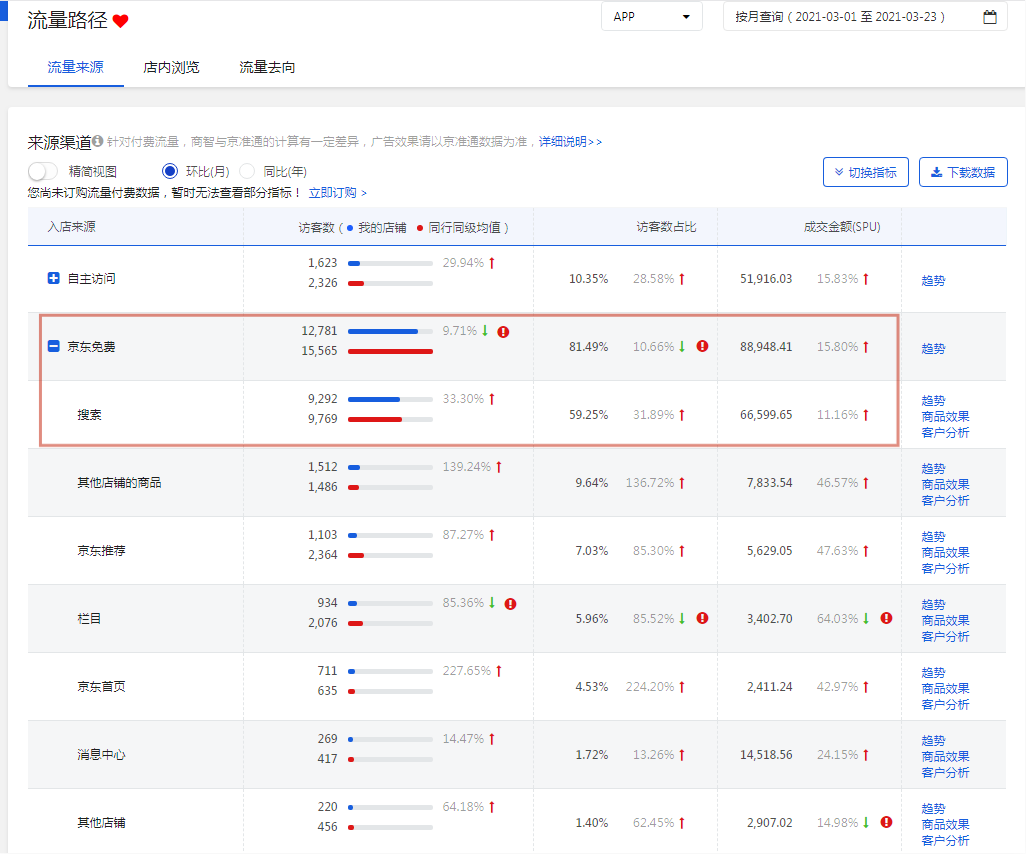Click 访客数占比 column header
The width and height of the screenshot is (1026, 854).
[x=666, y=227]
